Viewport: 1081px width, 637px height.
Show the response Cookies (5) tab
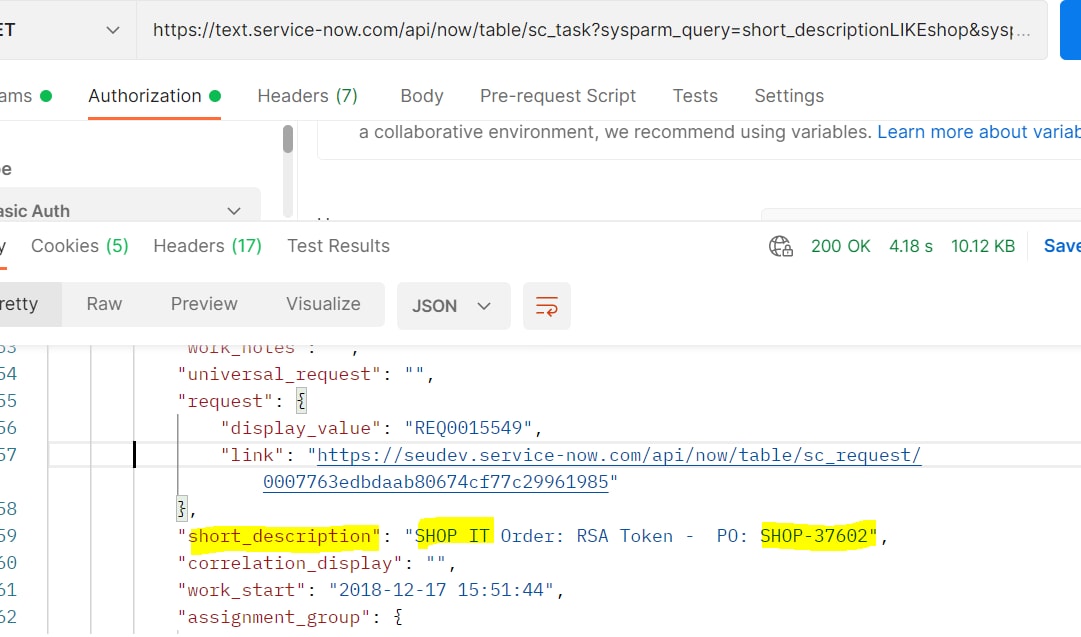click(79, 246)
